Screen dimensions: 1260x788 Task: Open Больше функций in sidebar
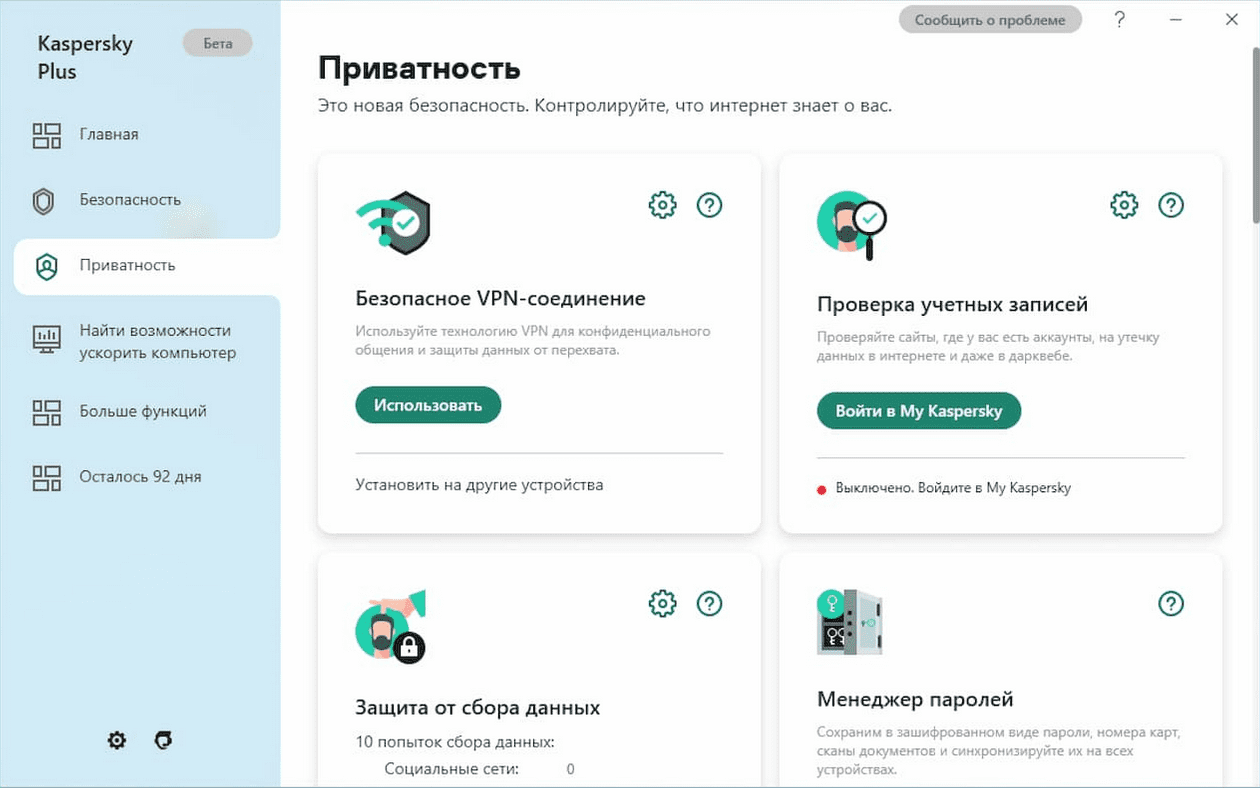click(140, 411)
